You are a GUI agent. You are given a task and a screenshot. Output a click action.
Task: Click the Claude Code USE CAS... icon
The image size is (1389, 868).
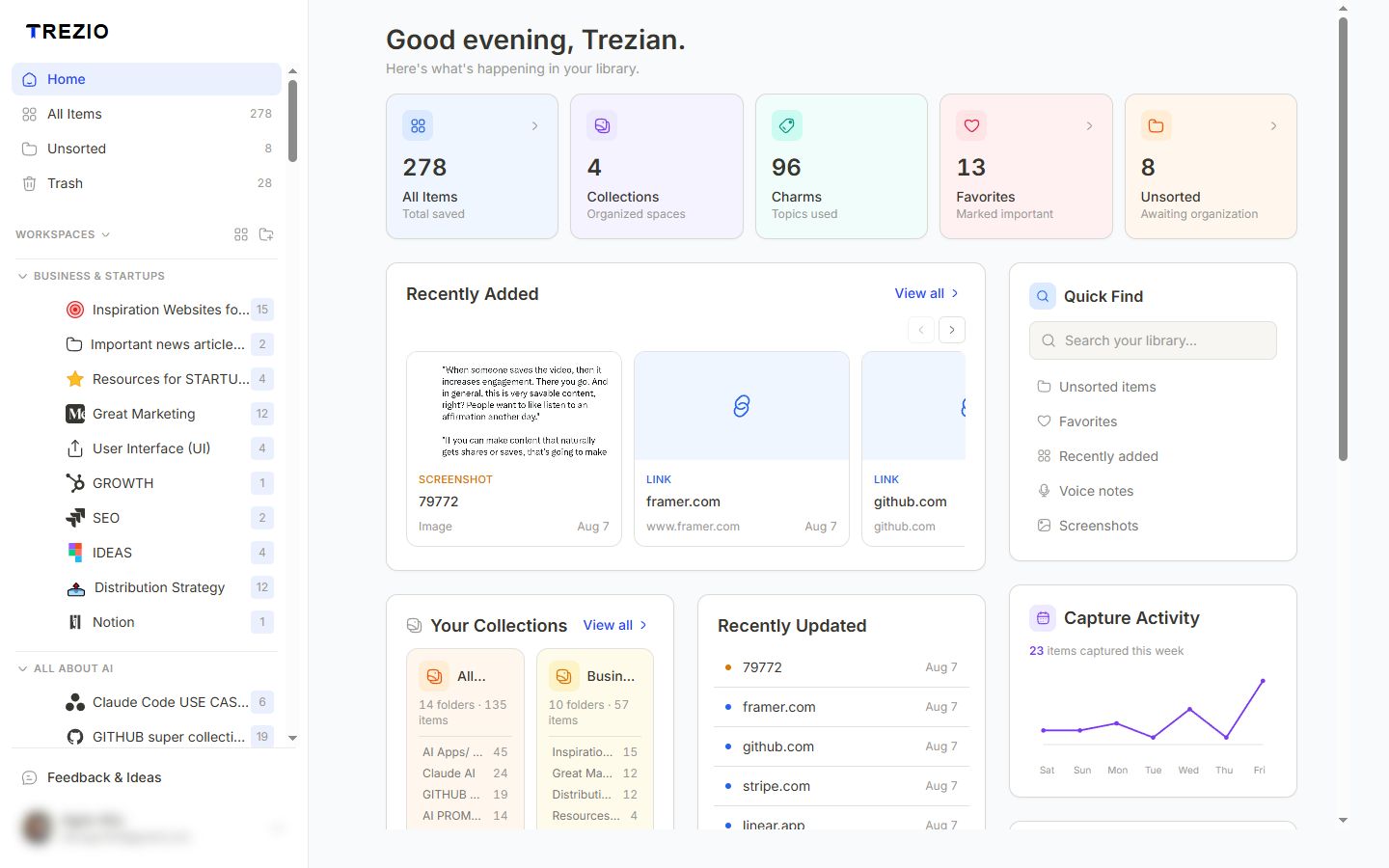point(75,702)
